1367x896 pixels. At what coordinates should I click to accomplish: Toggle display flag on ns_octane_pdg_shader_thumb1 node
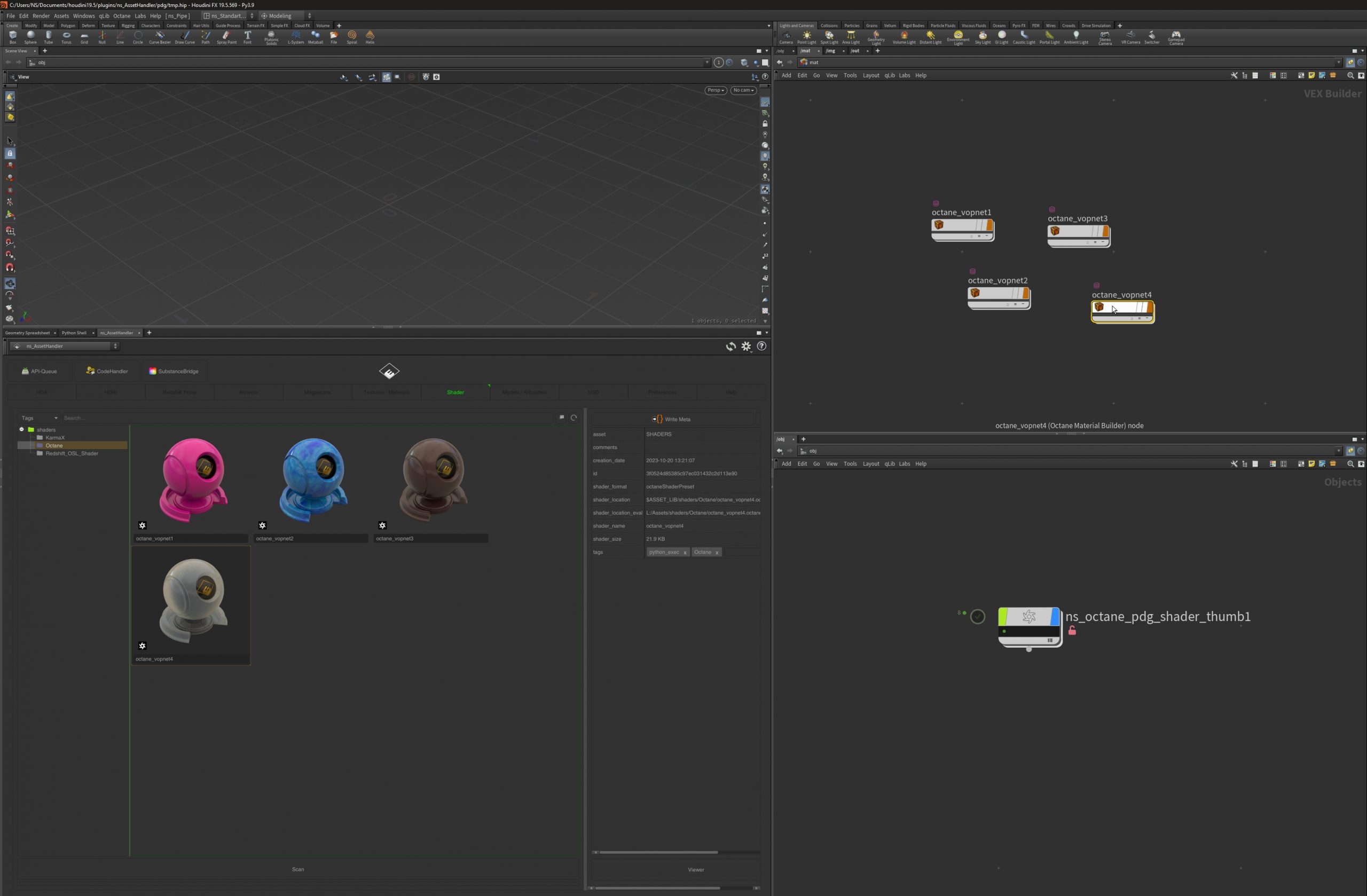point(1055,617)
